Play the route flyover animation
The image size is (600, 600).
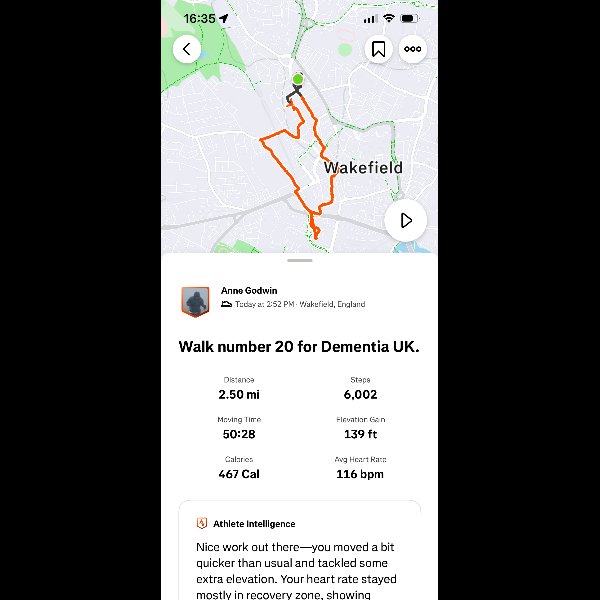click(x=405, y=220)
